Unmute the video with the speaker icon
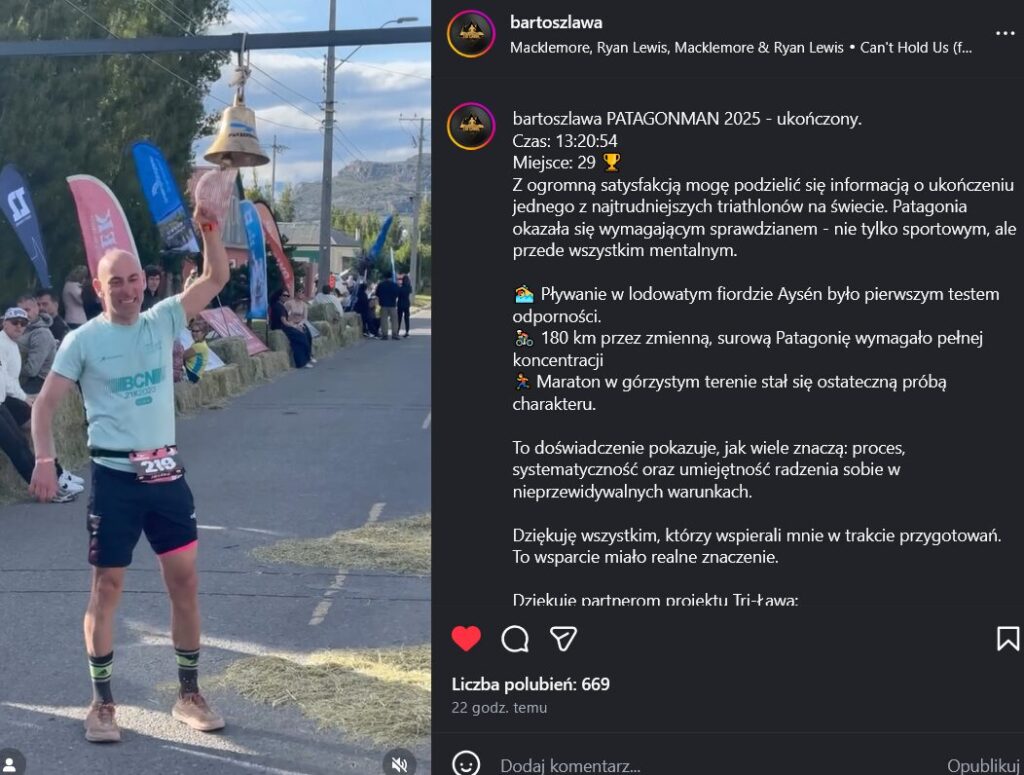 click(x=399, y=763)
